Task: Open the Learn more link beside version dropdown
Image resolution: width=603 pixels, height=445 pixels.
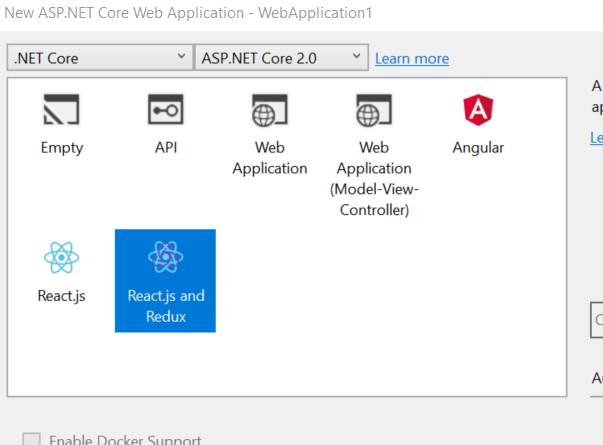Action: click(412, 58)
